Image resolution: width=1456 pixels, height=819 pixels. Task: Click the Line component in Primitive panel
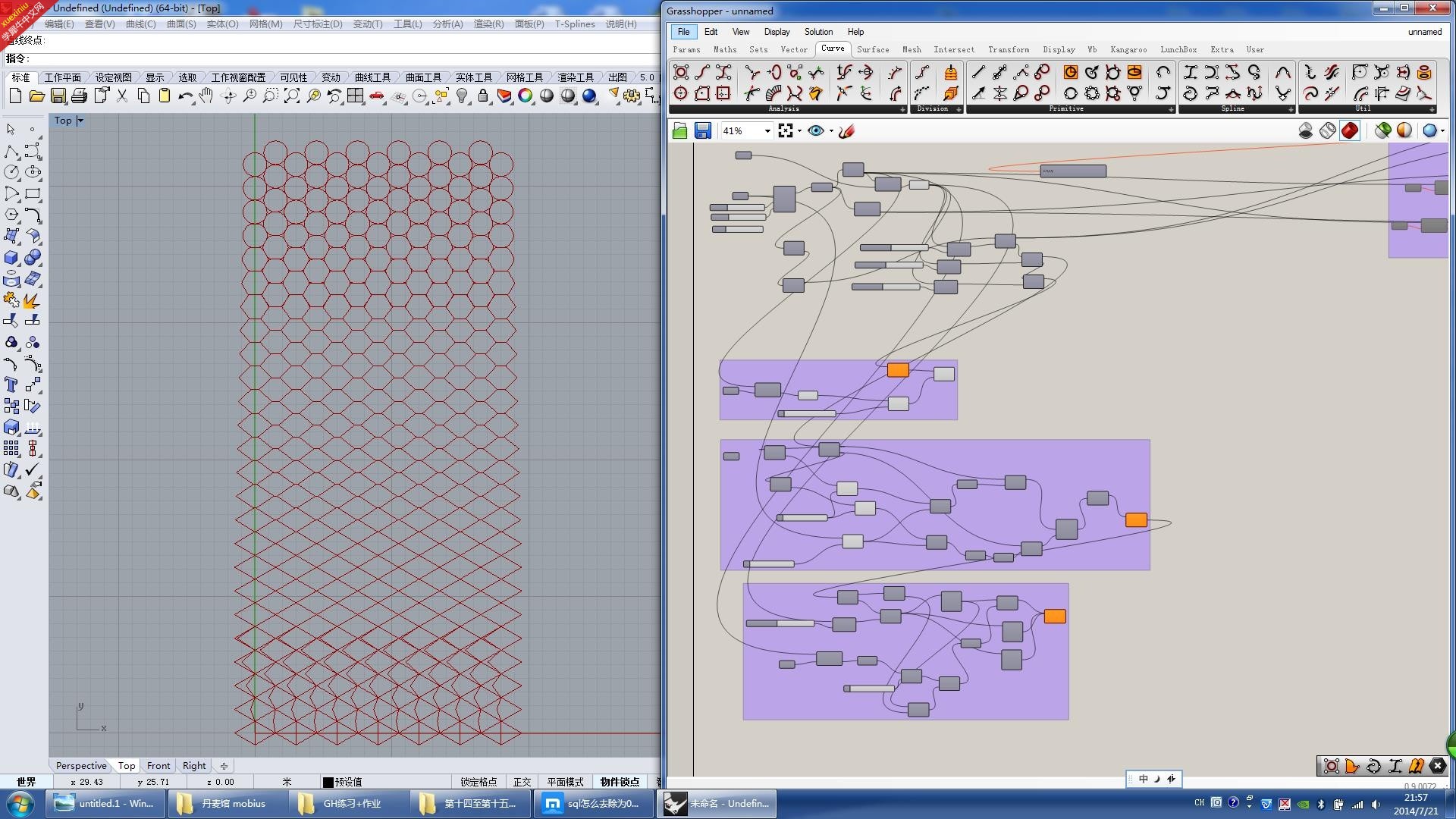point(978,73)
